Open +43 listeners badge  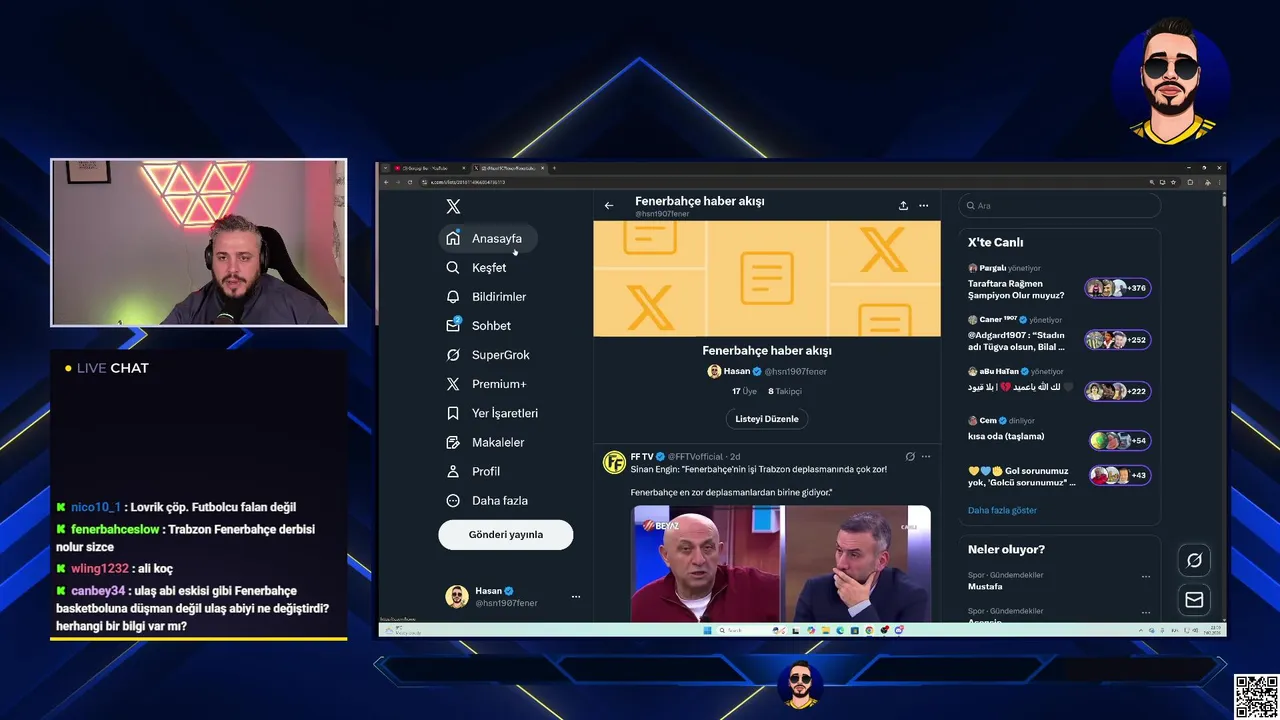point(1120,475)
